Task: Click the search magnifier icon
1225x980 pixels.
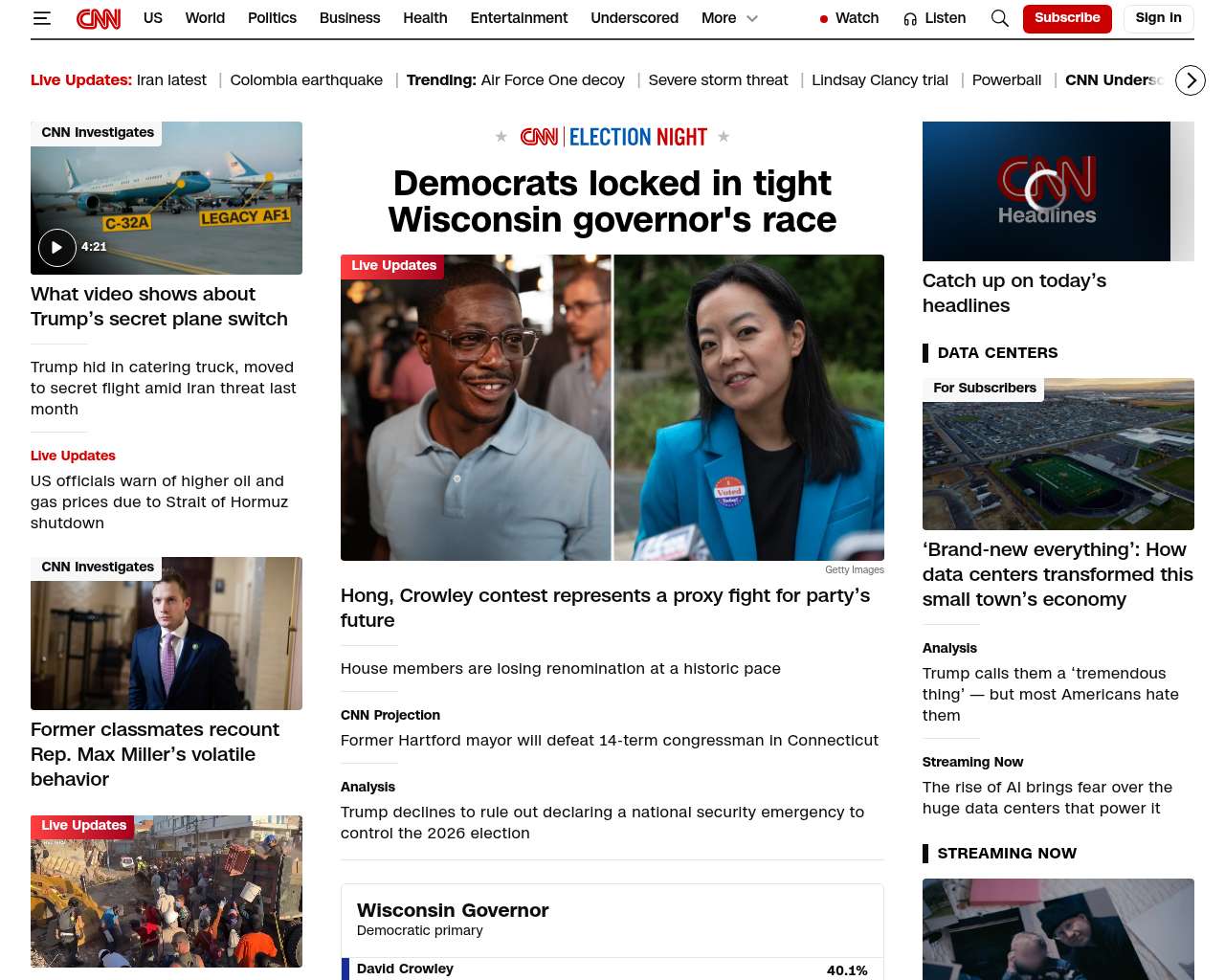Action: tap(1000, 18)
